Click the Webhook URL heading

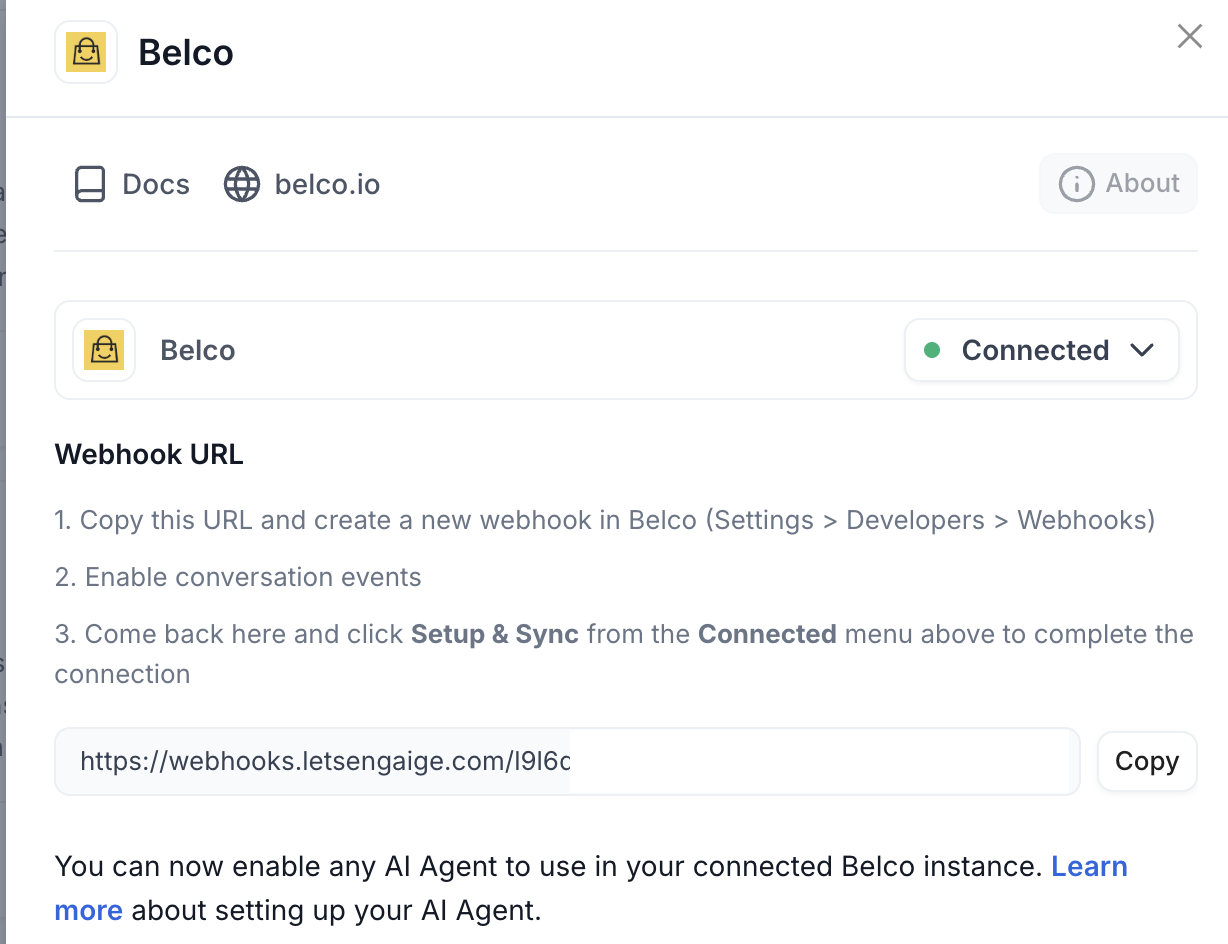pos(149,454)
